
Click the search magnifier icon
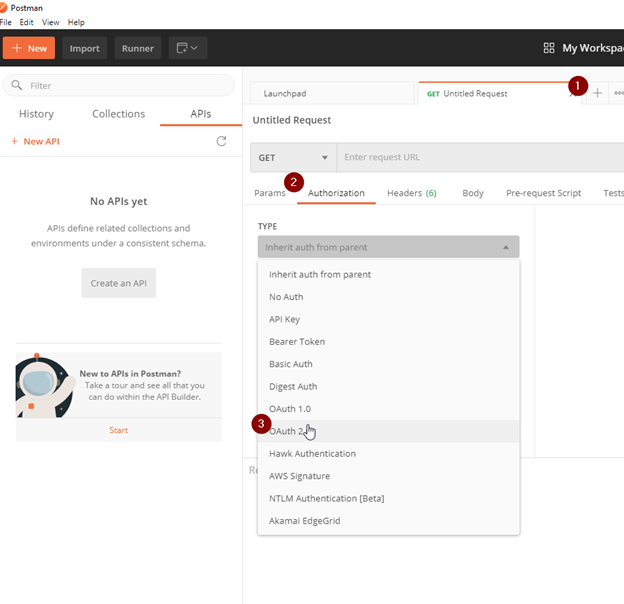click(x=17, y=85)
